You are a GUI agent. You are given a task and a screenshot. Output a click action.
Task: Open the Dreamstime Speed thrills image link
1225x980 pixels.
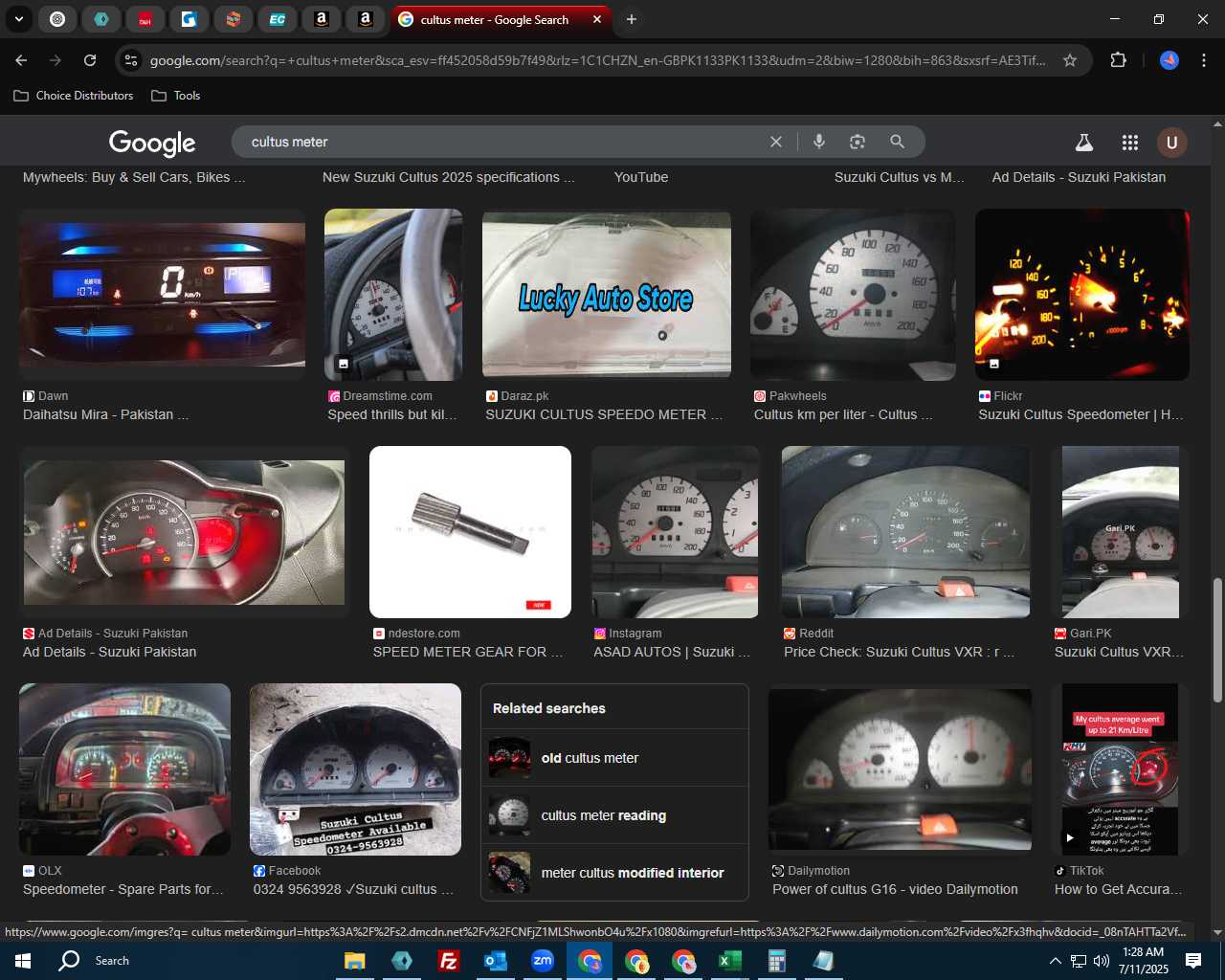point(392,414)
